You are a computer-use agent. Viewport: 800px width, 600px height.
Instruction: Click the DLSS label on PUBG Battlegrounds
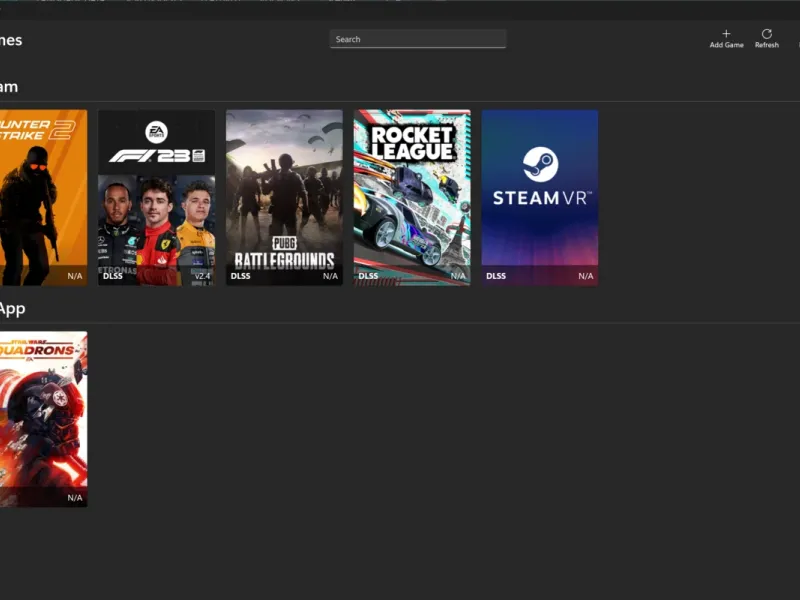click(x=240, y=276)
